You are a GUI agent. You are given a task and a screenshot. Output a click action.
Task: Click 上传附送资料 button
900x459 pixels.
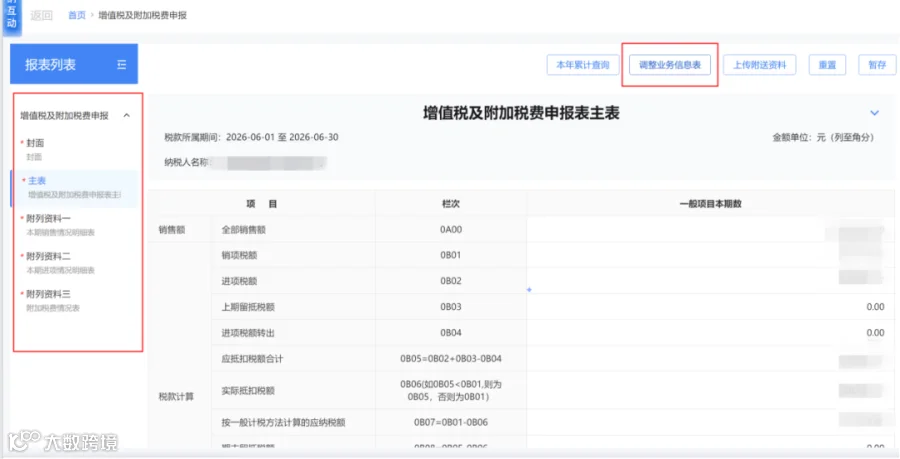[759, 65]
